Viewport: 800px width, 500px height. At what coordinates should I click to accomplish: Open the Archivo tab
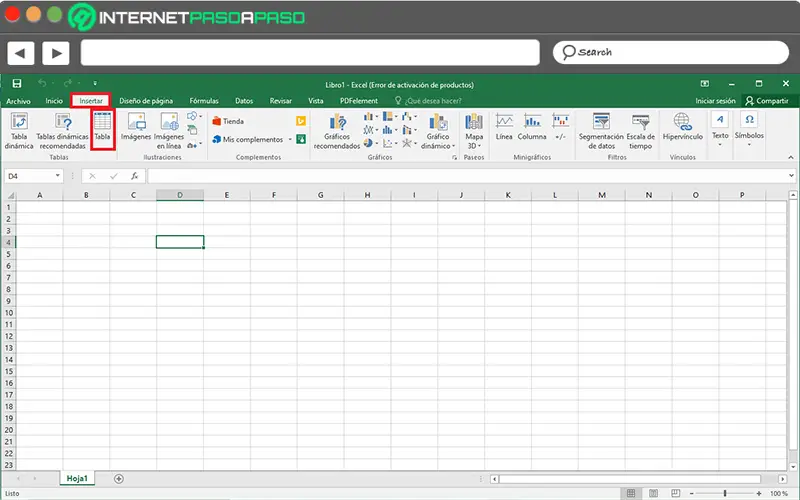coord(18,101)
